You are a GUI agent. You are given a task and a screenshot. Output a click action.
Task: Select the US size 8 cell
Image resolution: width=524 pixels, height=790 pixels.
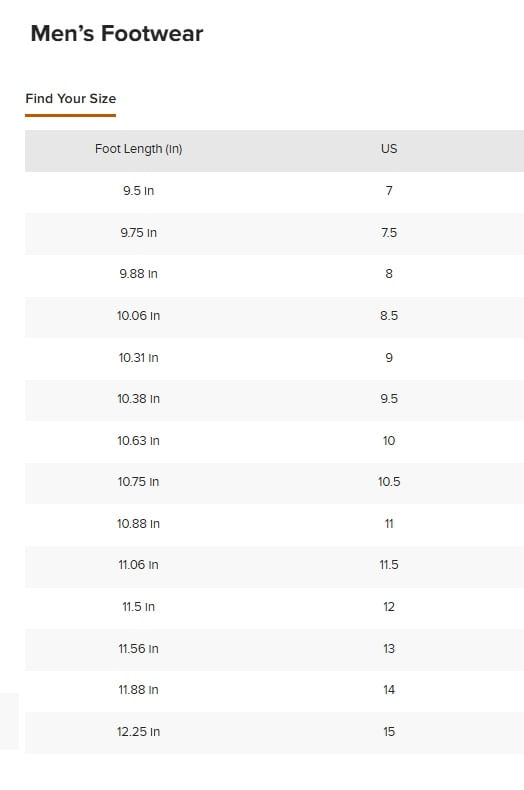point(389,274)
